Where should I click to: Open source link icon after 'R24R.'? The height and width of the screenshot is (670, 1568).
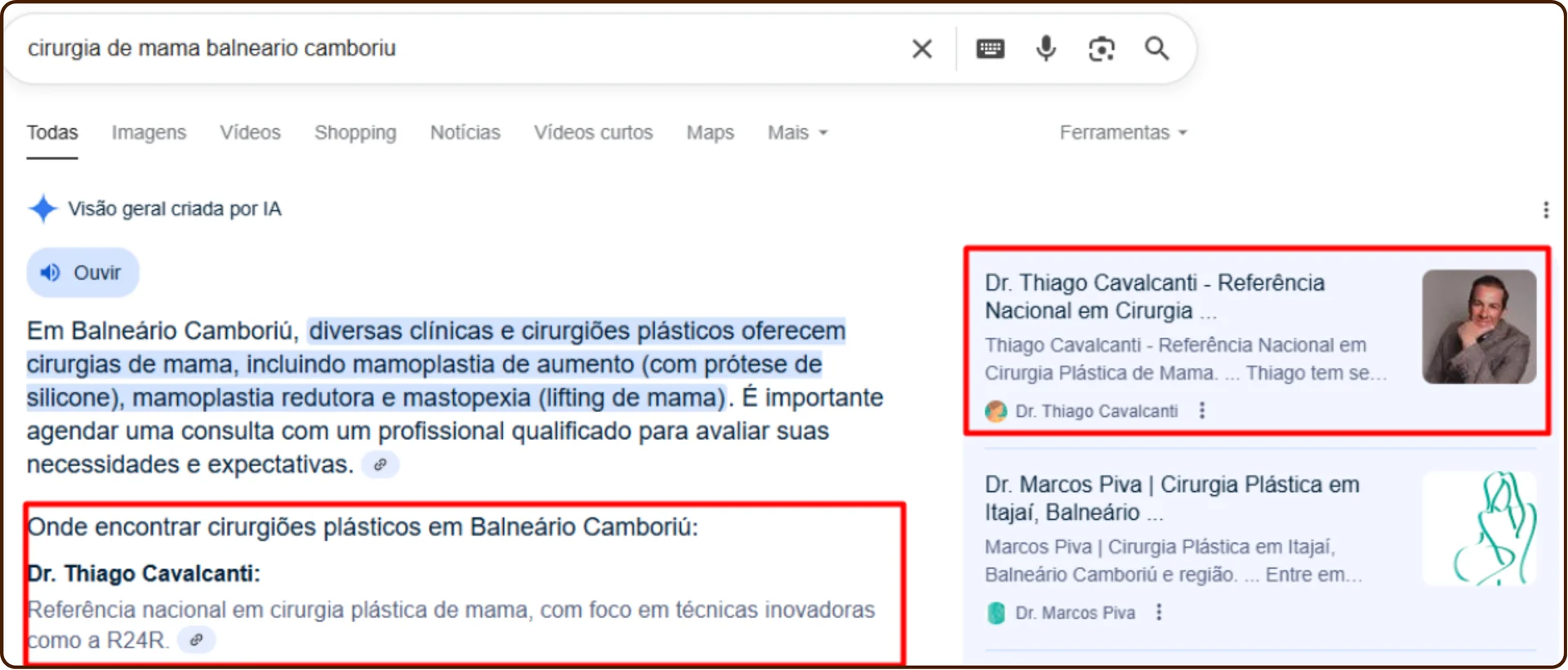pyautogui.click(x=196, y=641)
